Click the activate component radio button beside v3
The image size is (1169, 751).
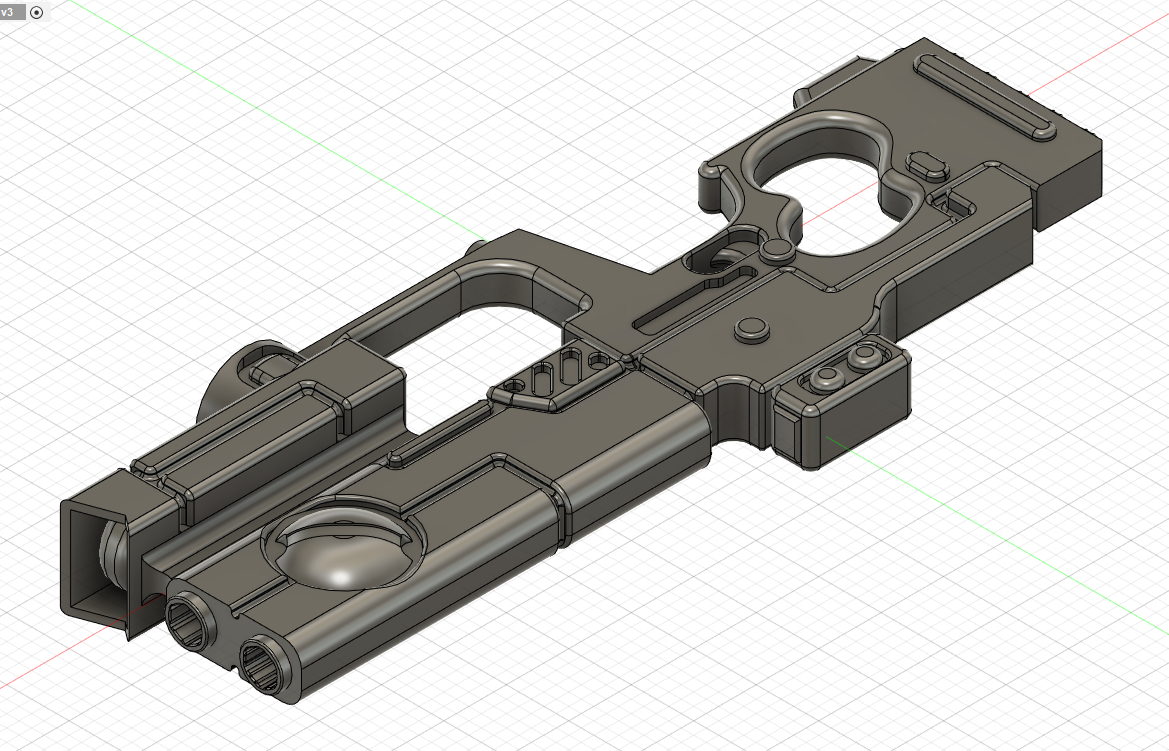[37, 13]
